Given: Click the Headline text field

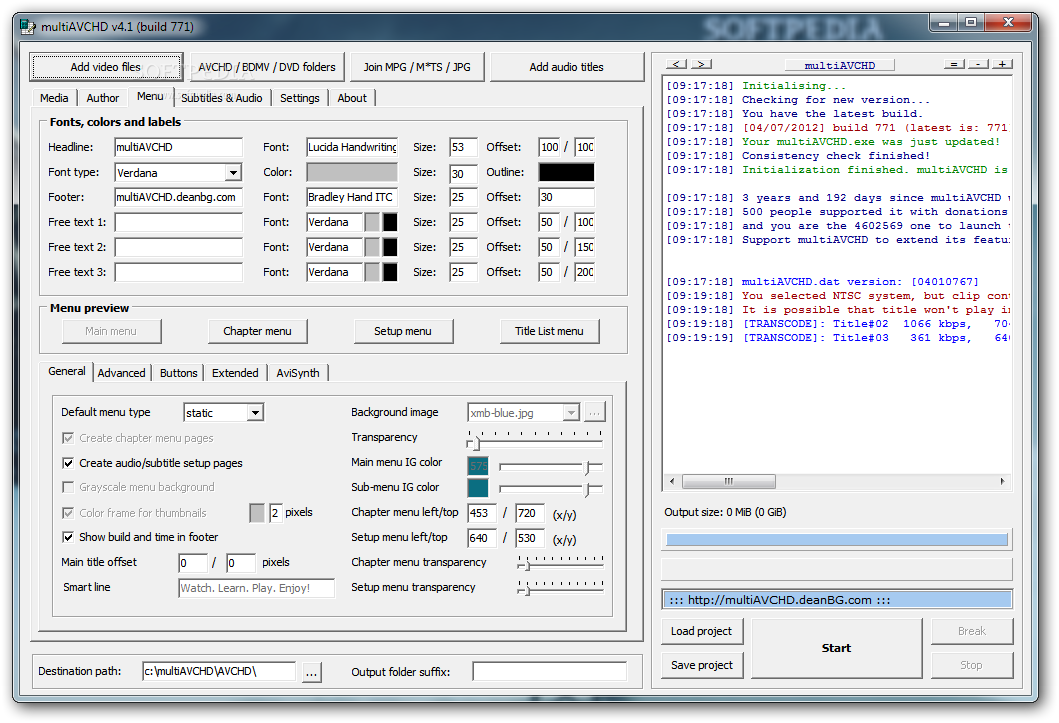Looking at the screenshot, I should [178, 147].
